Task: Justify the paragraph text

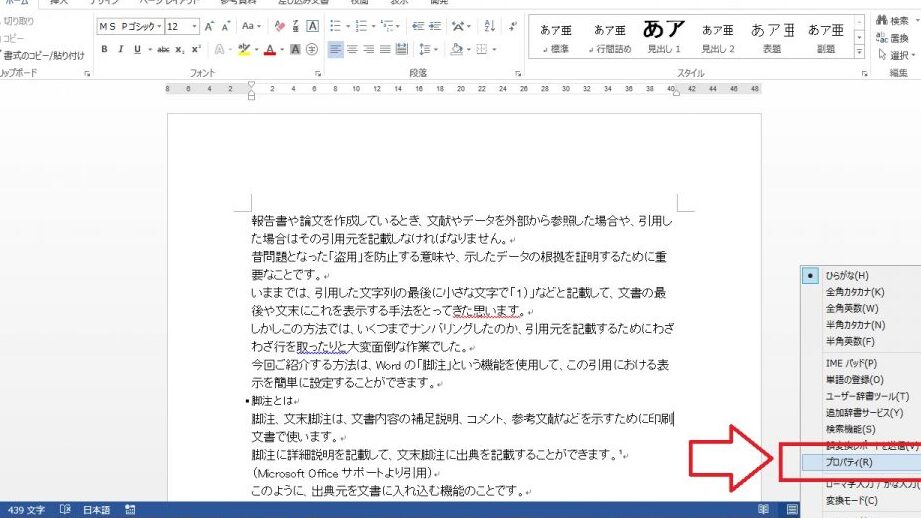Action: 385,49
